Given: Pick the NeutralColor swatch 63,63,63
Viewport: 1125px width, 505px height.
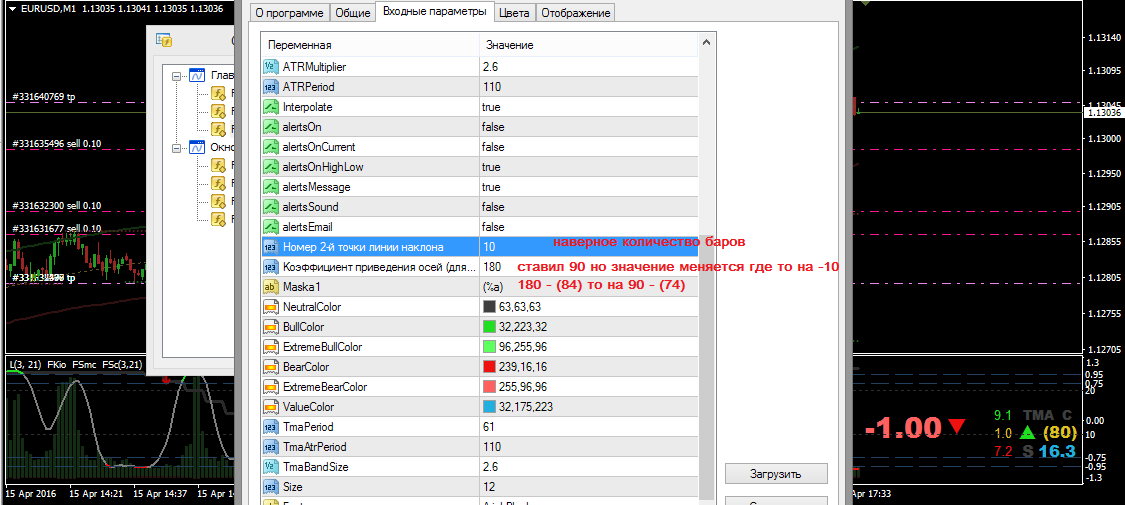Looking at the screenshot, I should coord(489,307).
